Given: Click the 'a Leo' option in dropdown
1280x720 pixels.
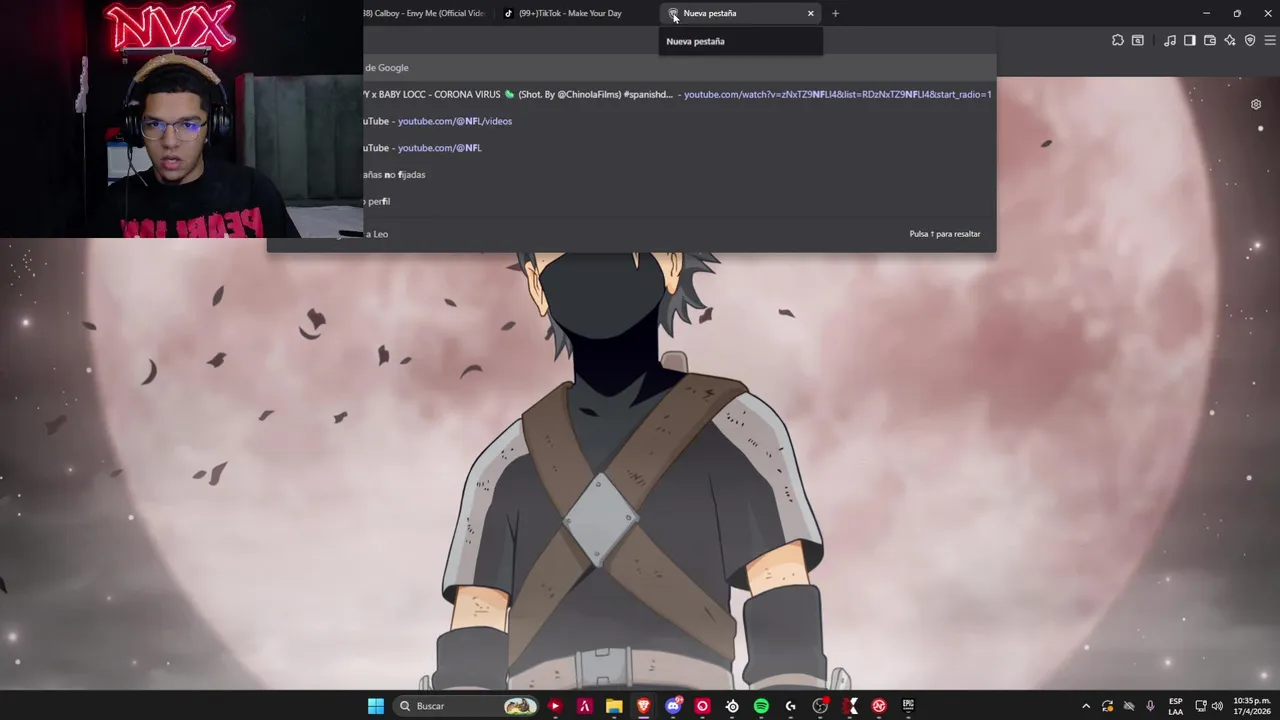Looking at the screenshot, I should pyautogui.click(x=376, y=234).
